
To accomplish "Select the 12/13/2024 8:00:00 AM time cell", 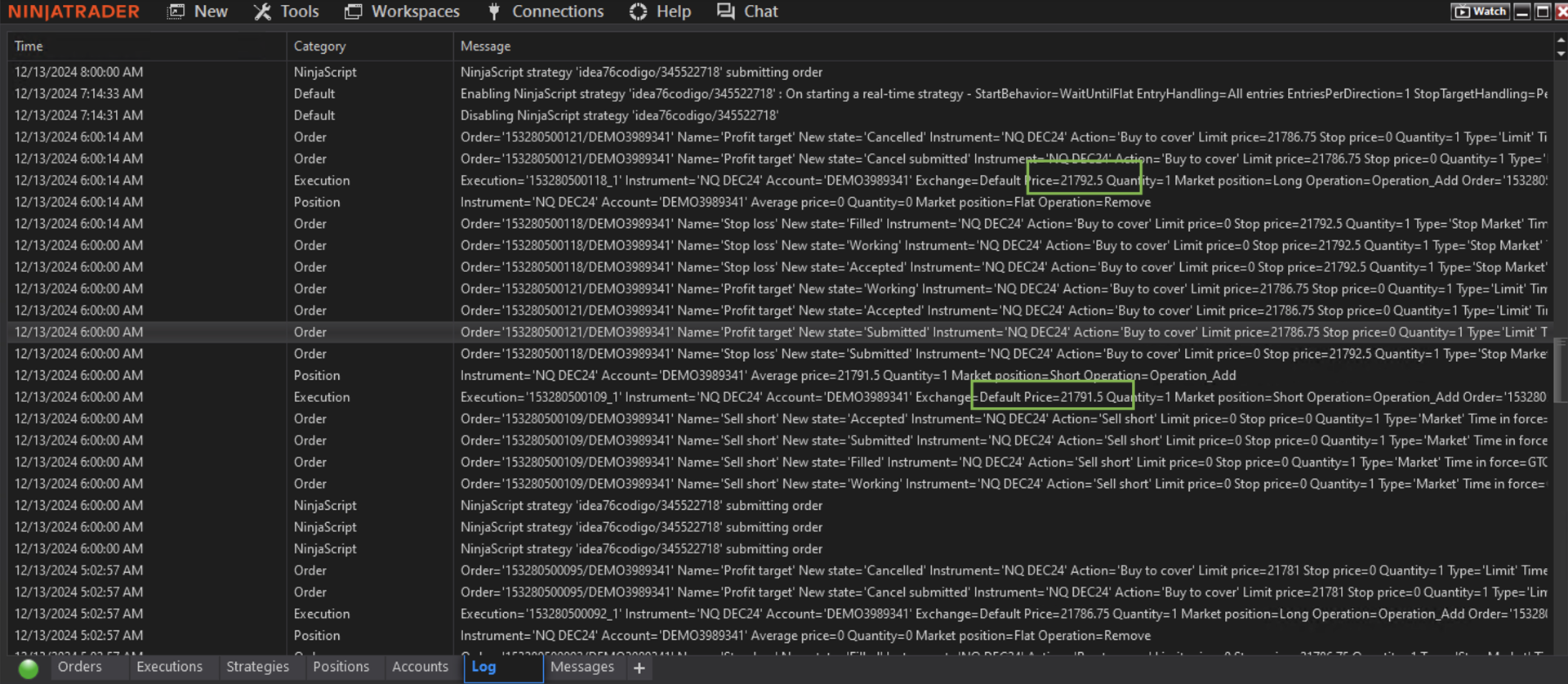I will point(78,72).
